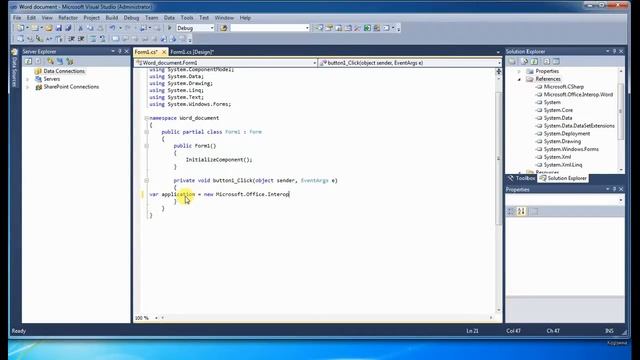Refresh the Server Explorer
This screenshot has height=360, width=640.
point(28,61)
